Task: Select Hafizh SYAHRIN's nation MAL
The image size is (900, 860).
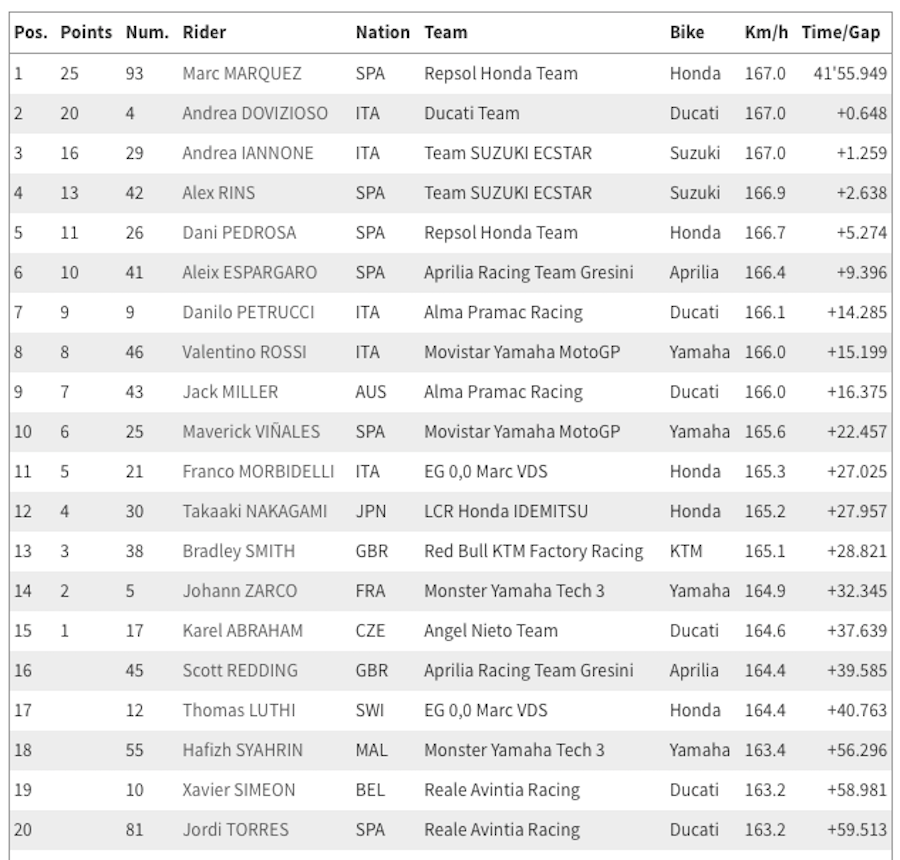Action: [x=371, y=750]
